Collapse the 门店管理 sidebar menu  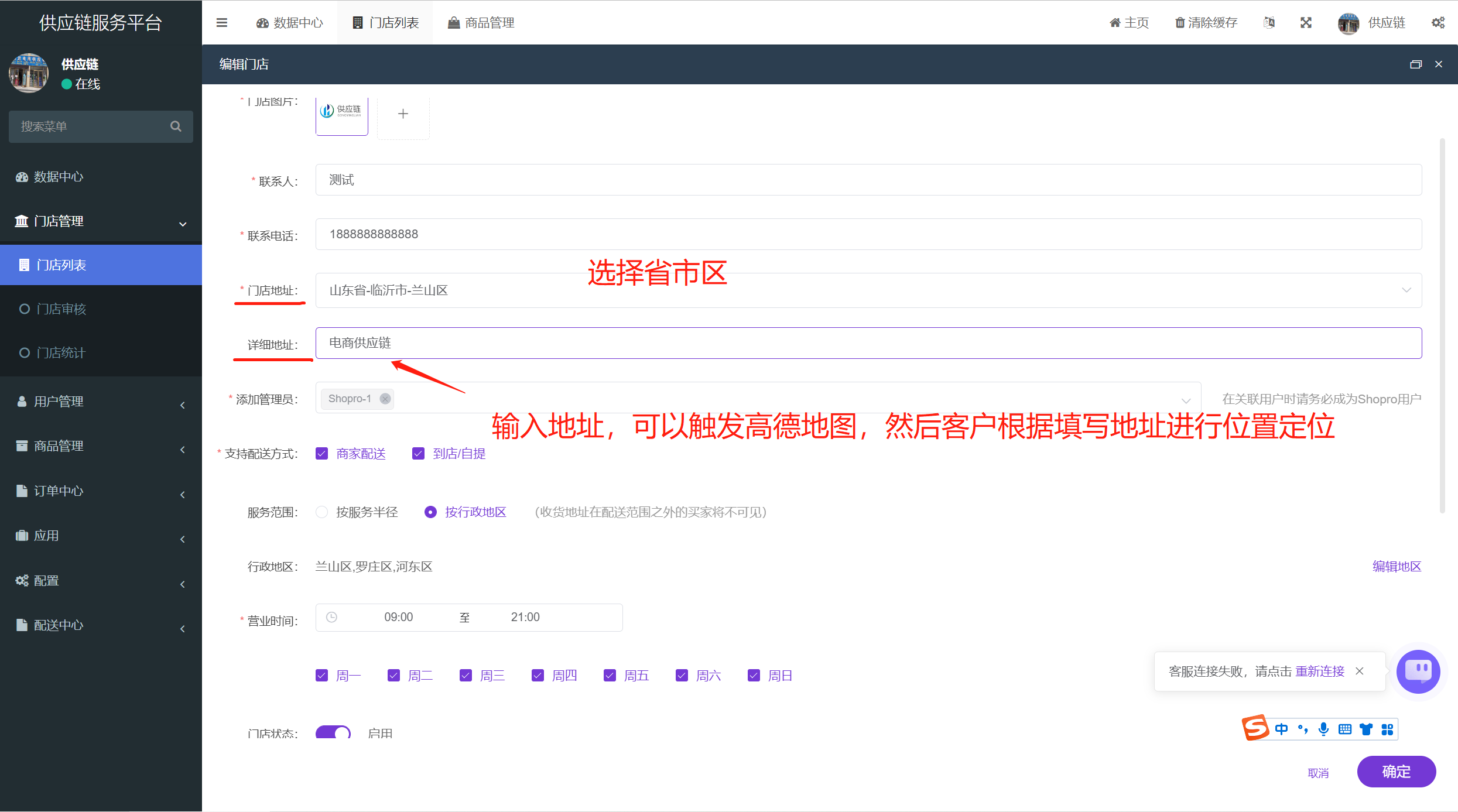[x=101, y=221]
